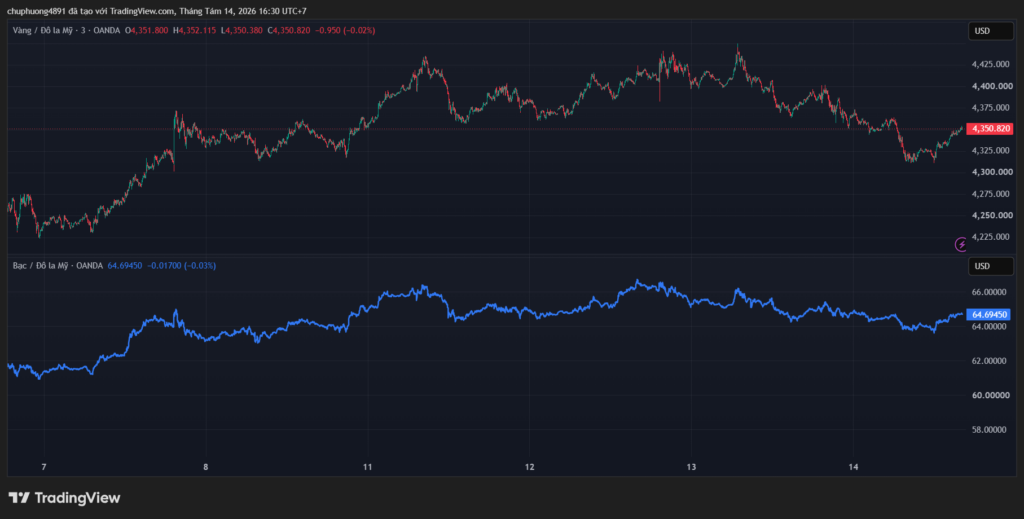The height and width of the screenshot is (519, 1024).
Task: Click the 4,375.000 price axis label
Action: pyautogui.click(x=991, y=108)
